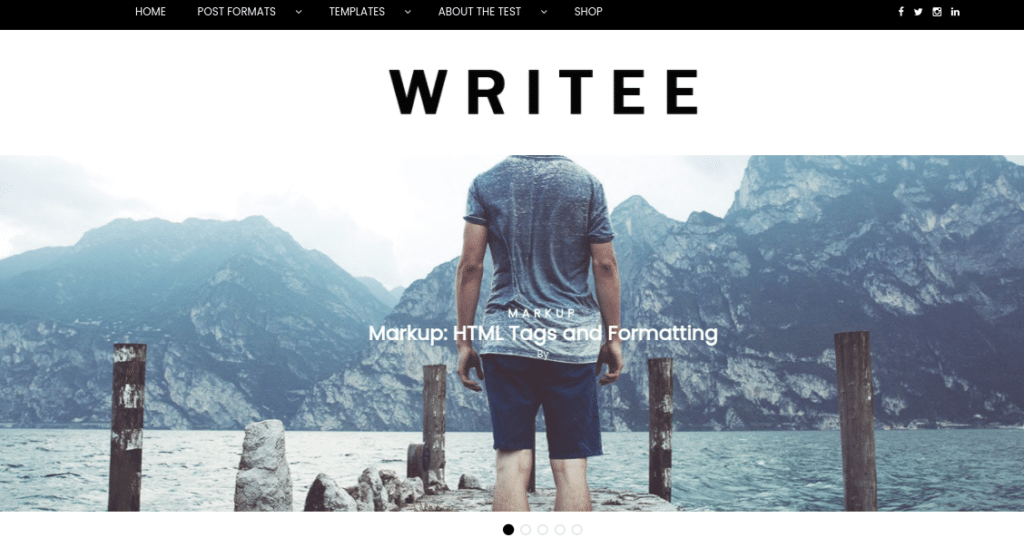Click the Templates menu label
The height and width of the screenshot is (547, 1024).
(x=357, y=12)
